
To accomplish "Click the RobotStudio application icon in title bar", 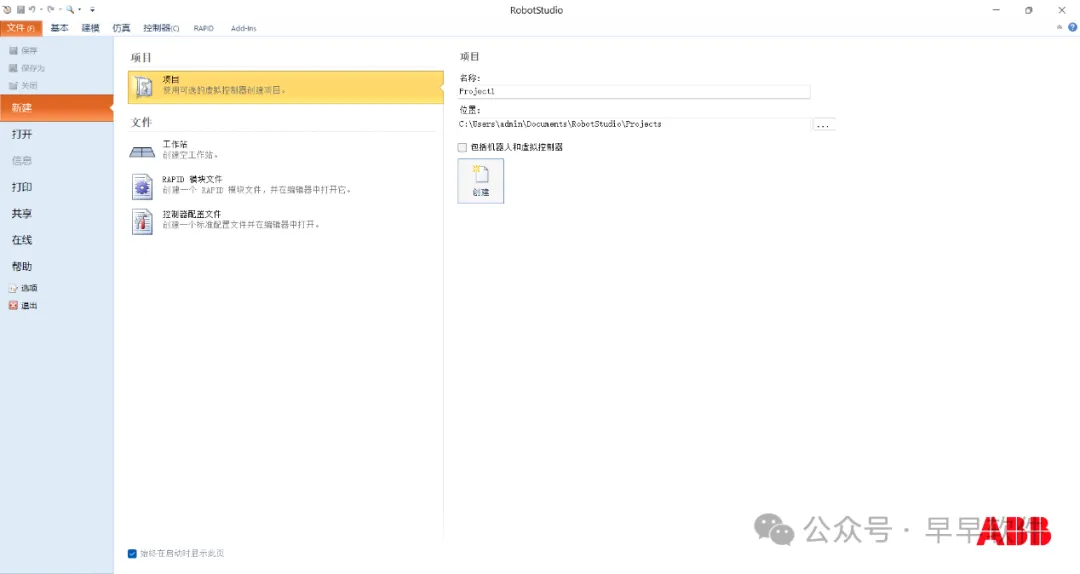I will (x=7, y=10).
